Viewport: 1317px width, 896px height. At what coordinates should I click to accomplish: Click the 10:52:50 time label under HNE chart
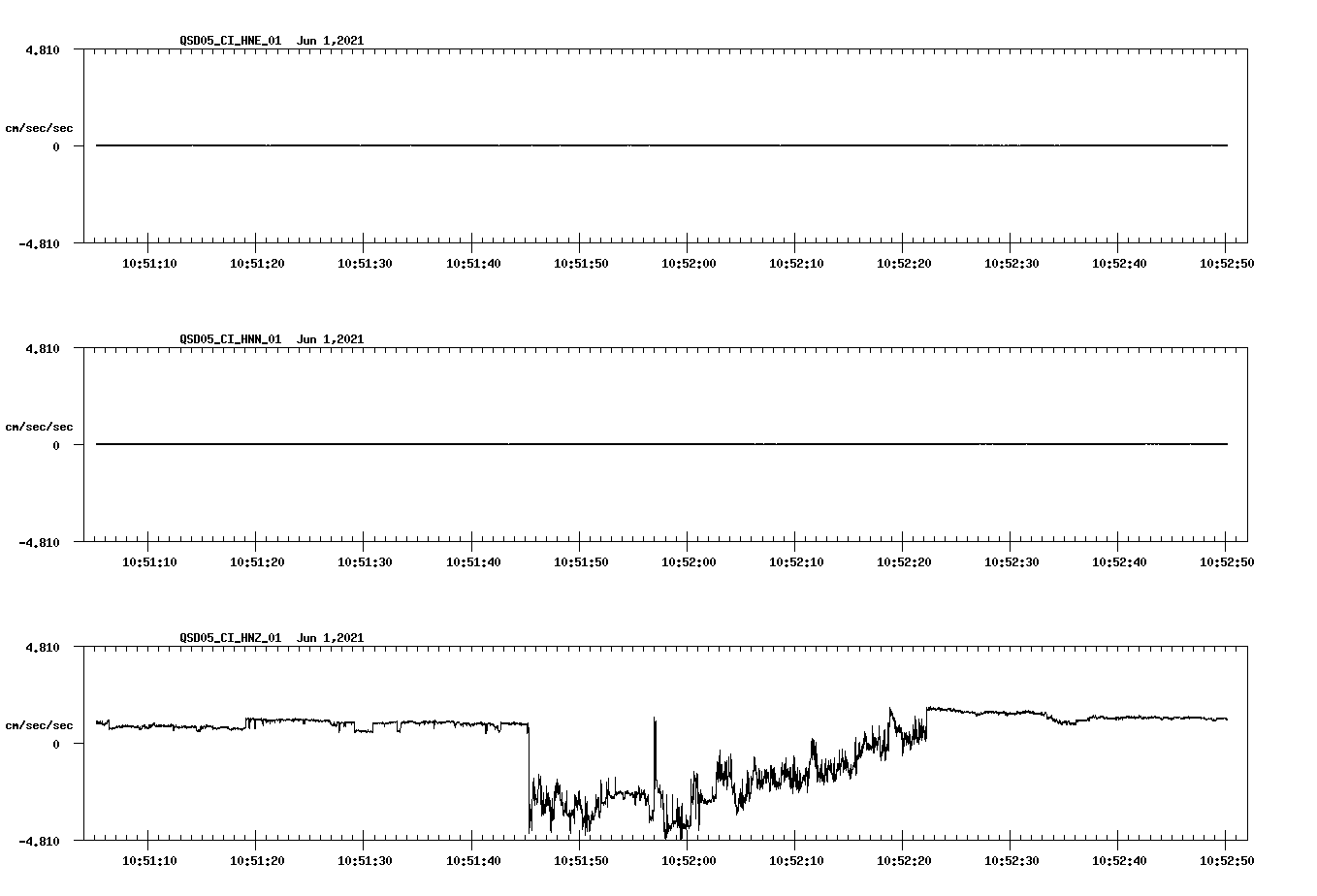click(x=1227, y=264)
